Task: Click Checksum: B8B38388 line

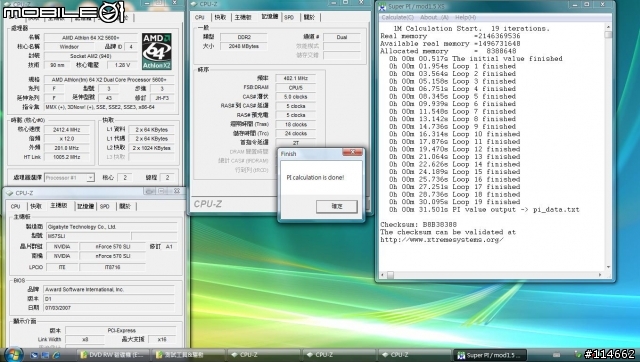Action: (418, 225)
